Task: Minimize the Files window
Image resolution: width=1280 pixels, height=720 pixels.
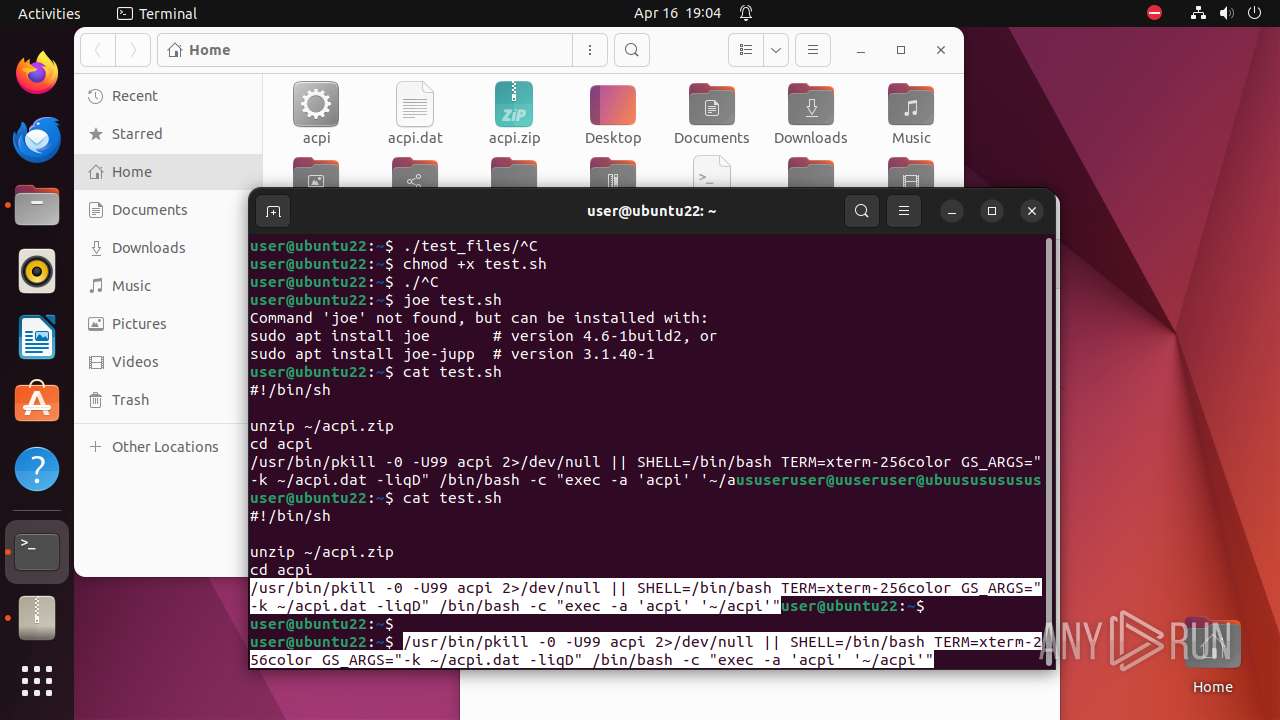Action: tap(860, 50)
